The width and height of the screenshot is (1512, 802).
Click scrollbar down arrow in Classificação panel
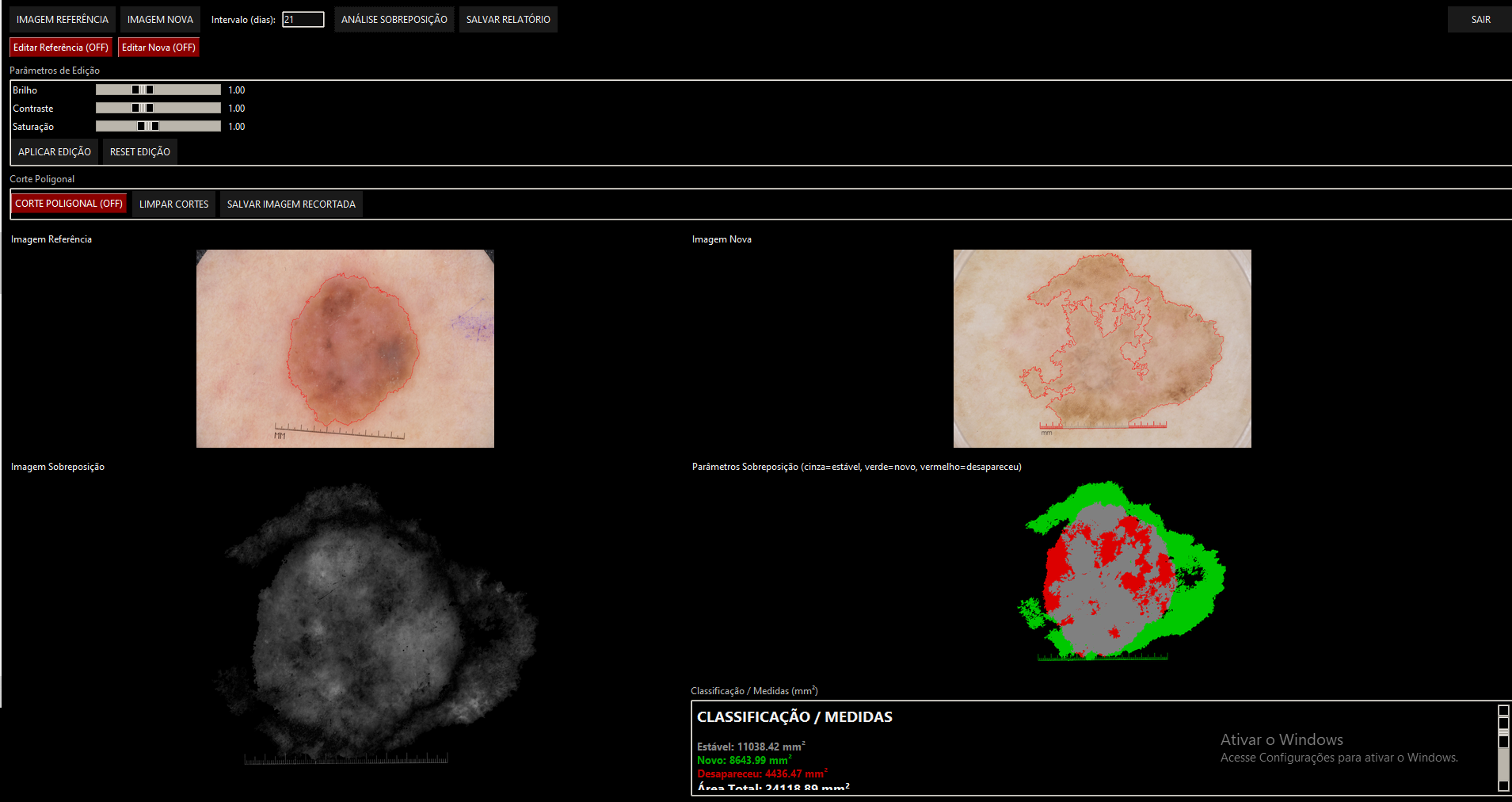pyautogui.click(x=1503, y=785)
